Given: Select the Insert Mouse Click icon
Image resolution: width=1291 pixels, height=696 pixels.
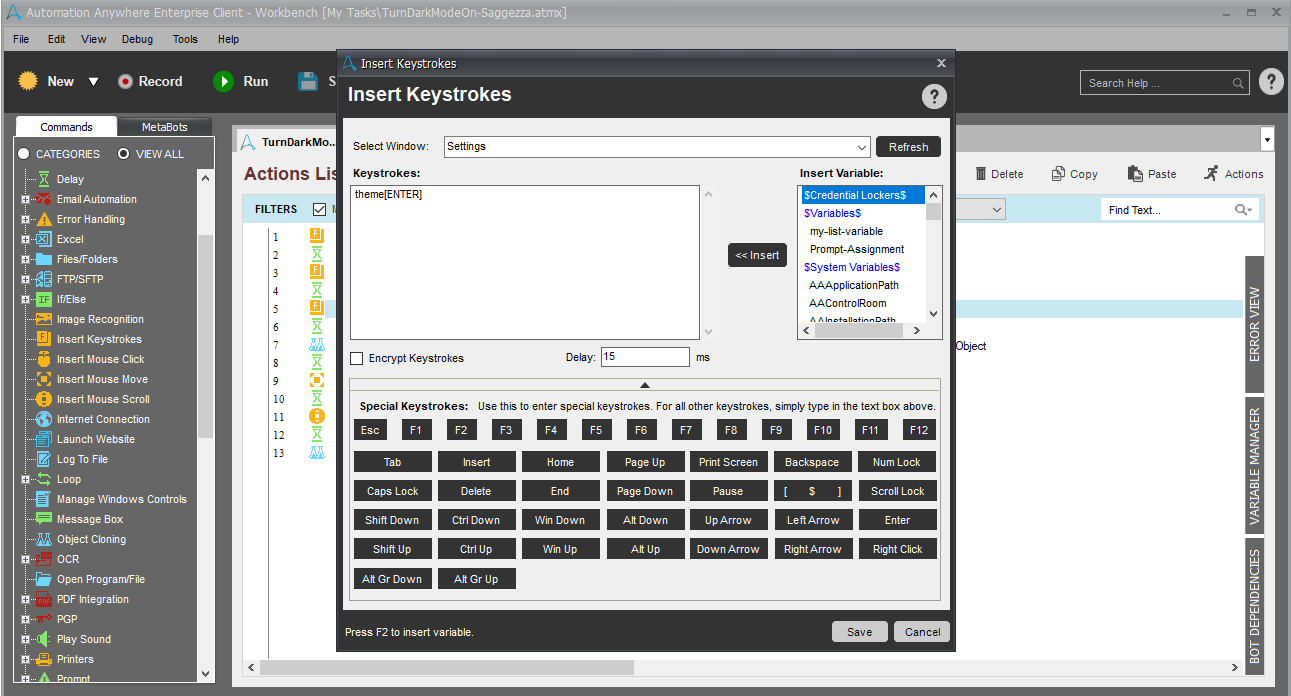Looking at the screenshot, I should point(44,359).
